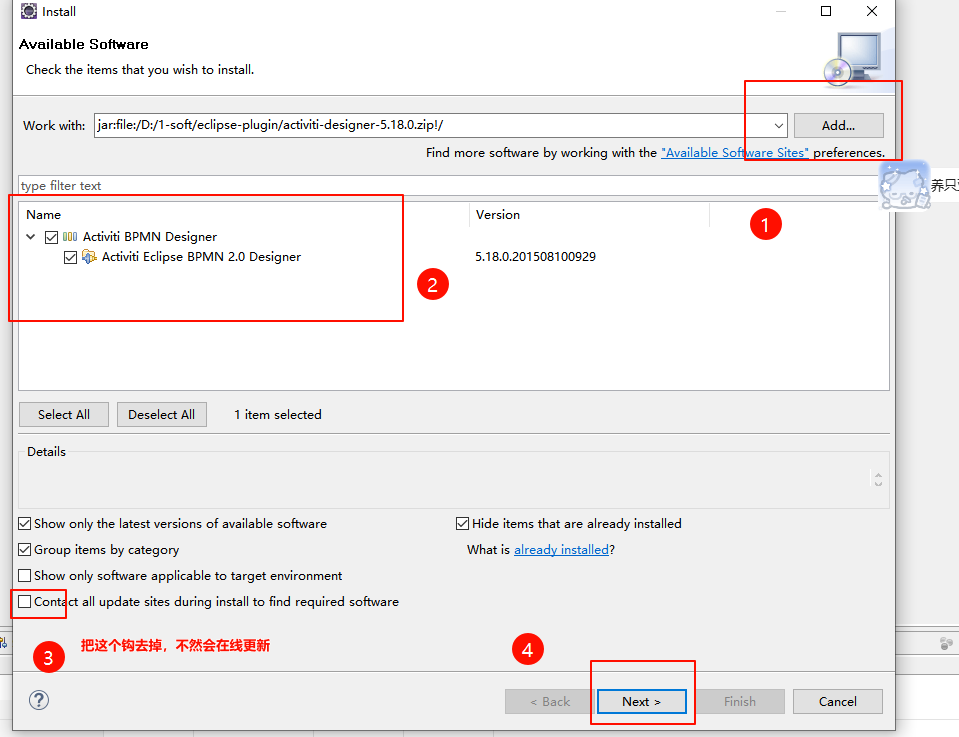Toggle Group items by category checkbox
959x737 pixels.
click(x=24, y=550)
